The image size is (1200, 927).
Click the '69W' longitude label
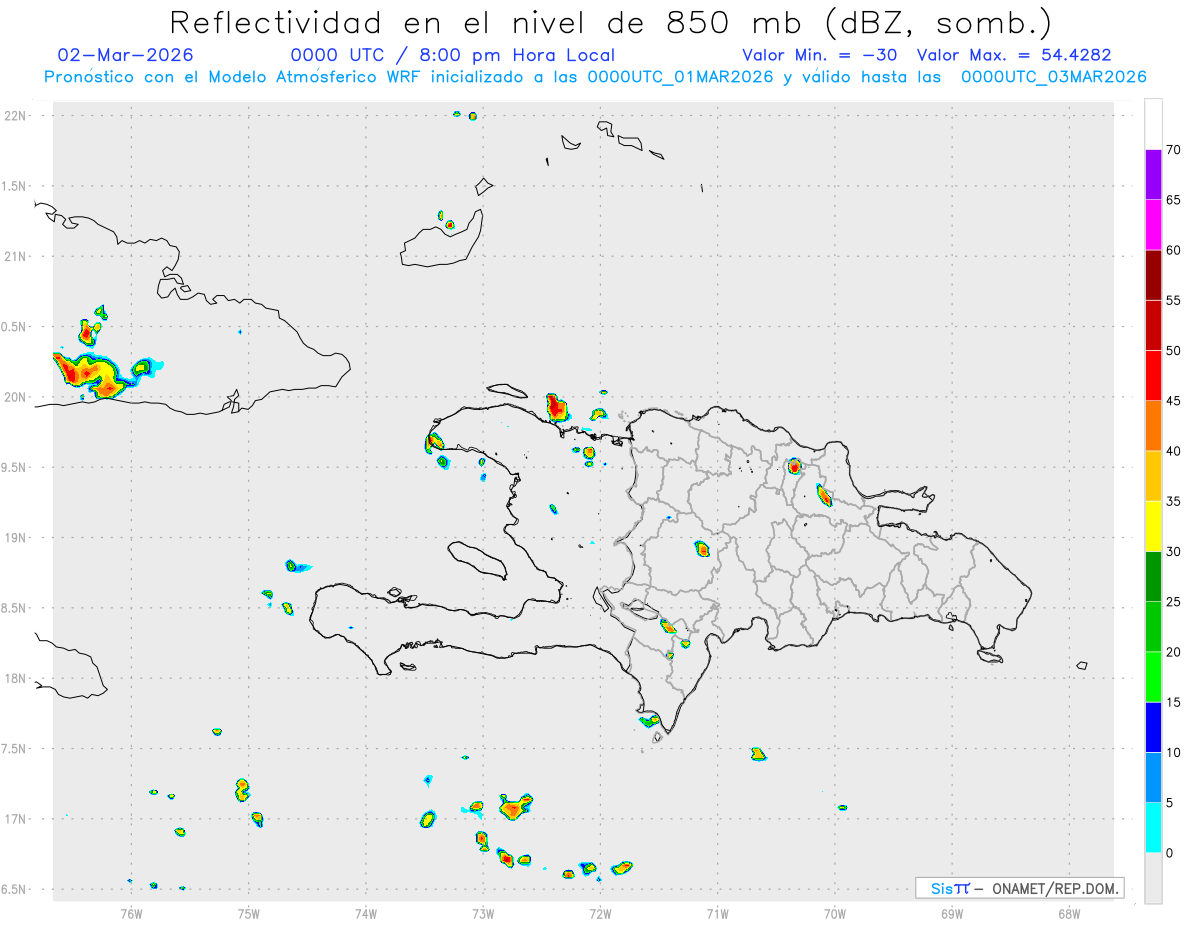tap(952, 912)
